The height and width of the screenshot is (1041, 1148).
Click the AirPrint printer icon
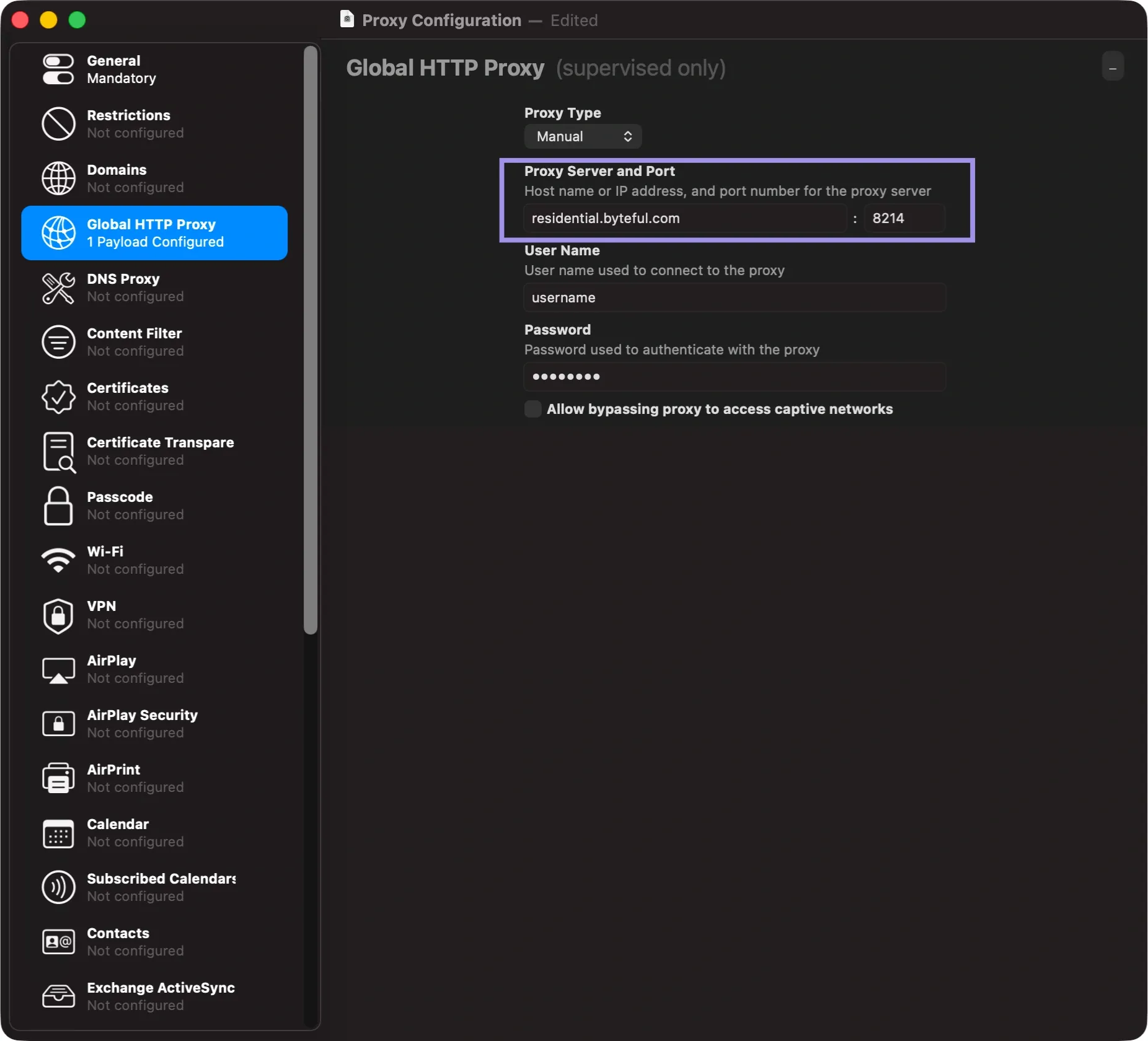(58, 778)
